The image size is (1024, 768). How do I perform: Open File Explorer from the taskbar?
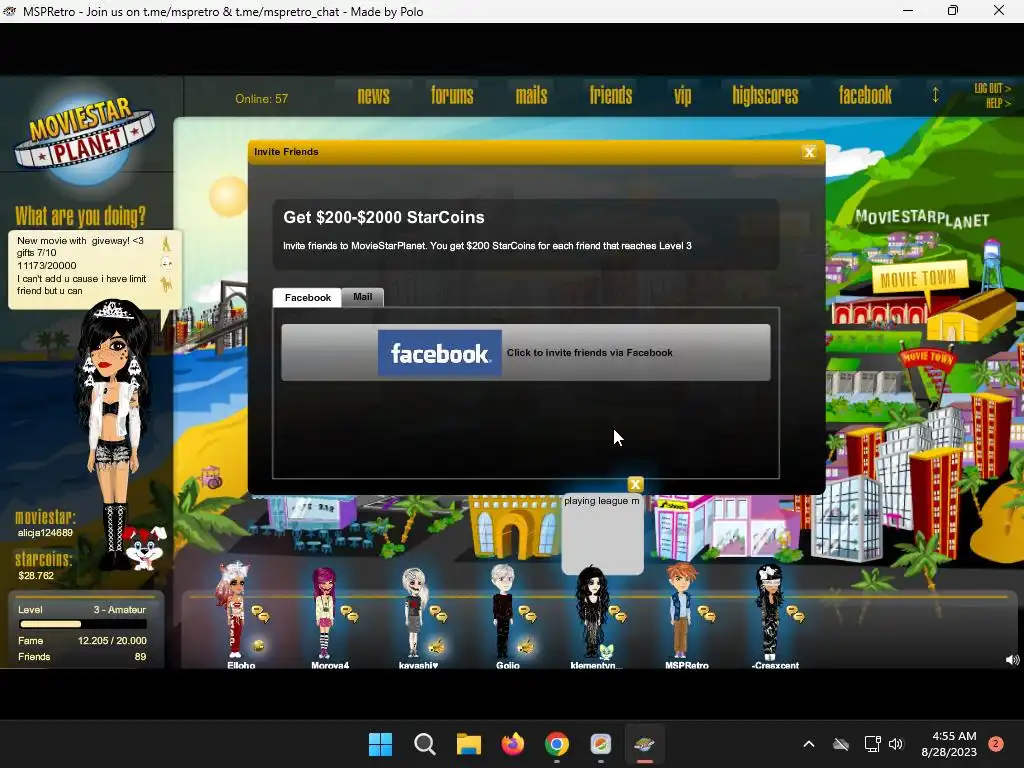point(468,744)
